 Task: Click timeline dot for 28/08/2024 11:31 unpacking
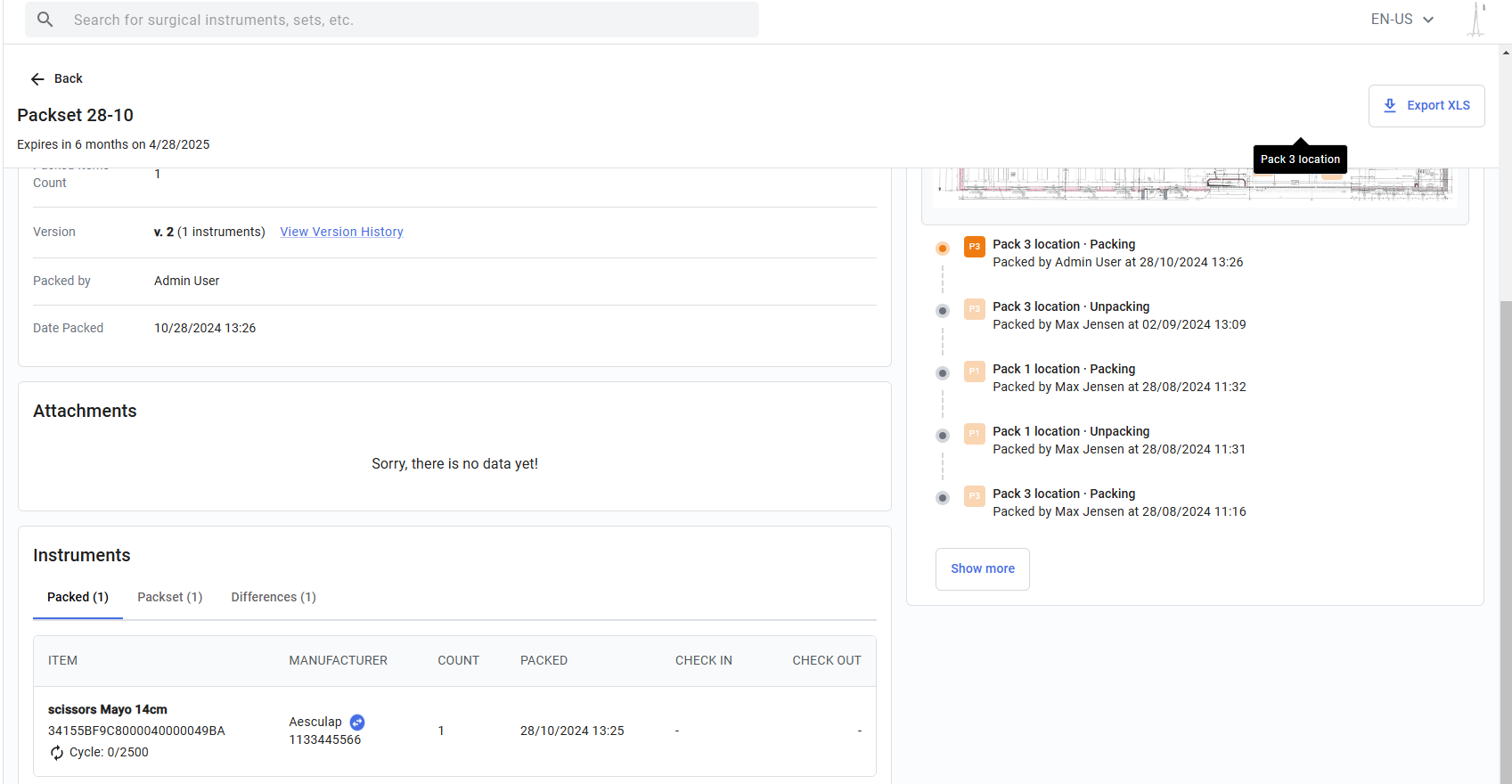pos(943,436)
